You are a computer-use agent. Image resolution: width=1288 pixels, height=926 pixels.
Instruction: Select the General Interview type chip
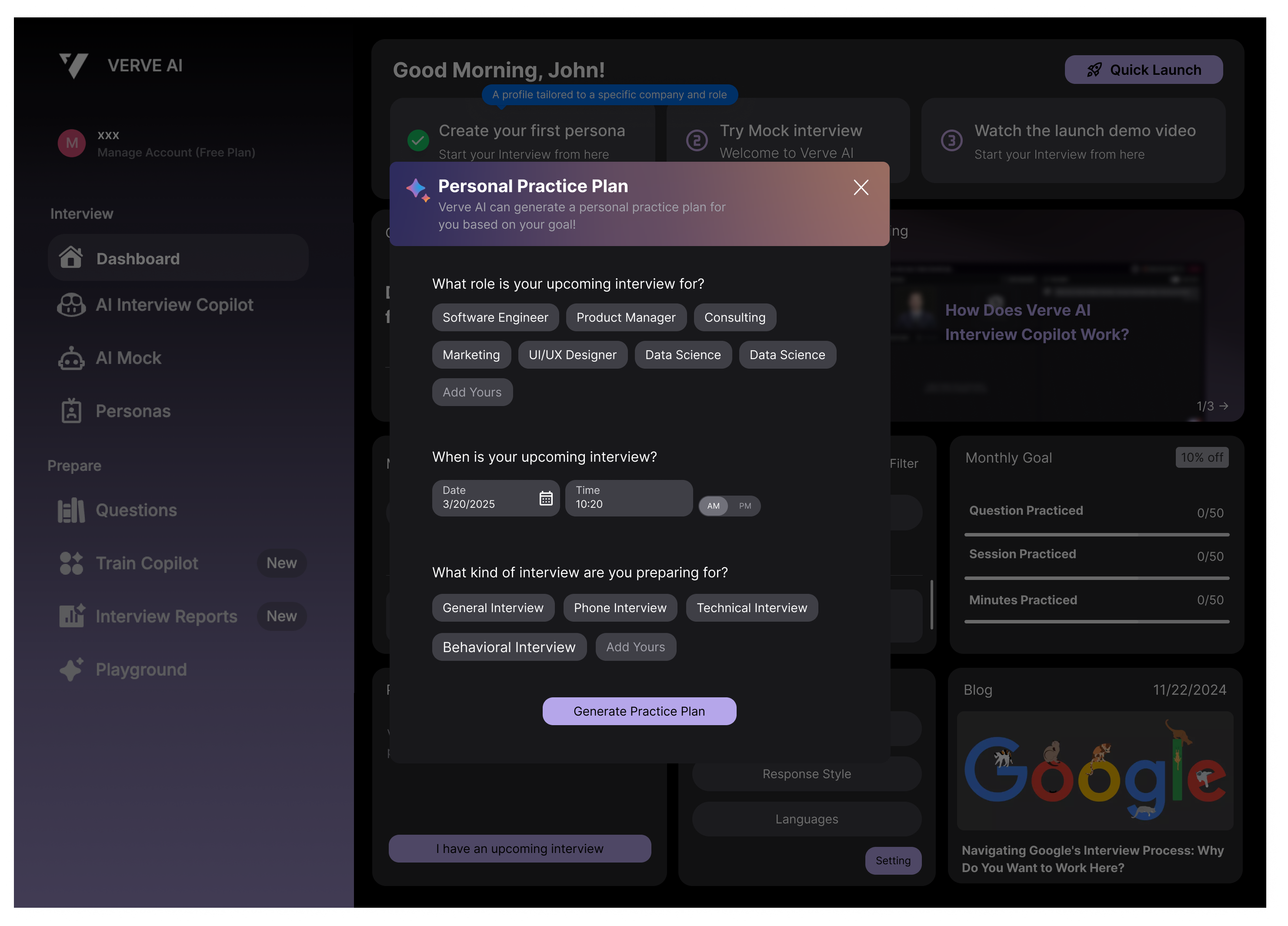[x=493, y=609]
